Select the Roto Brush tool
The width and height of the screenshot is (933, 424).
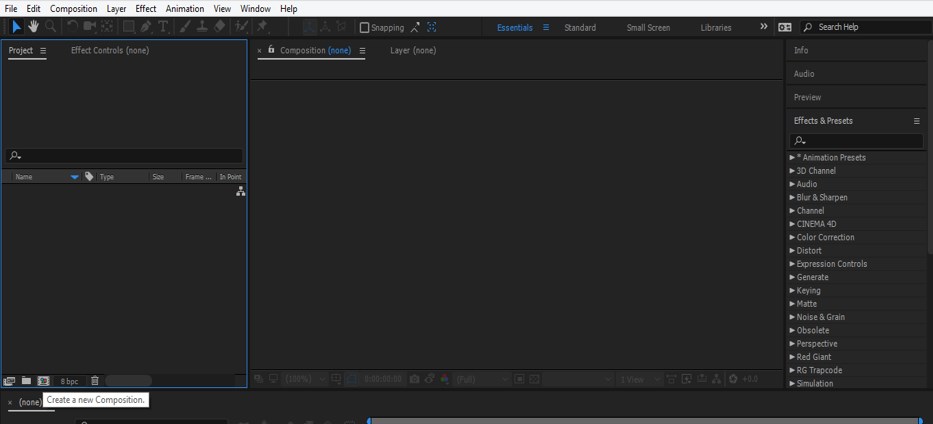click(241, 27)
